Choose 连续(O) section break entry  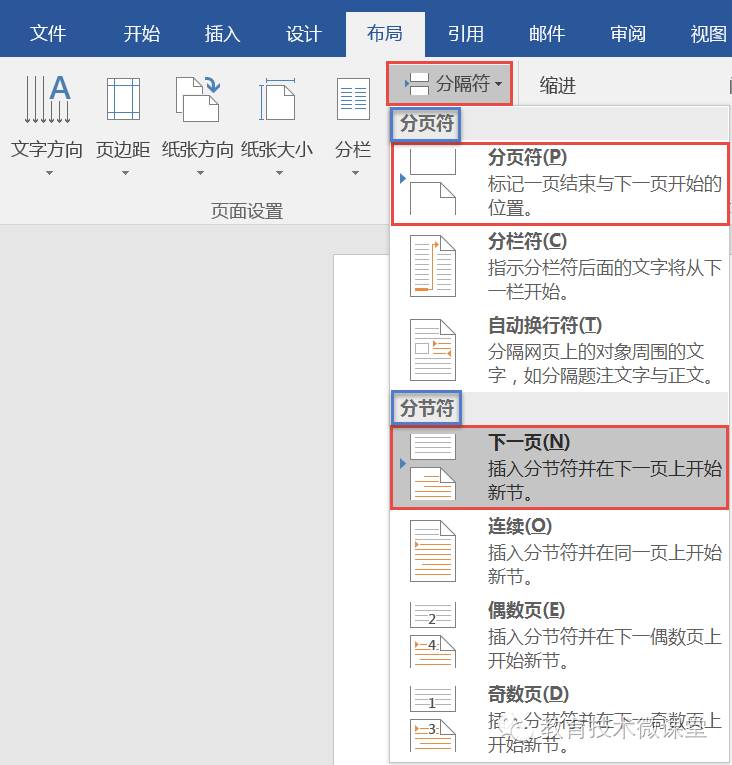[x=560, y=551]
